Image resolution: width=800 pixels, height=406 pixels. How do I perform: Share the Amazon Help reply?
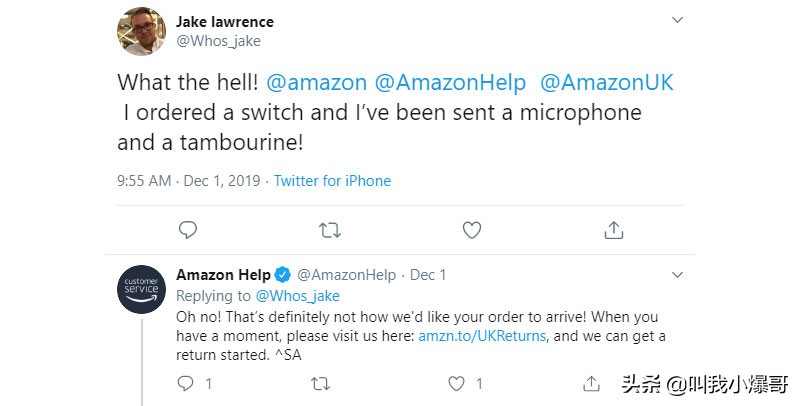click(x=592, y=383)
